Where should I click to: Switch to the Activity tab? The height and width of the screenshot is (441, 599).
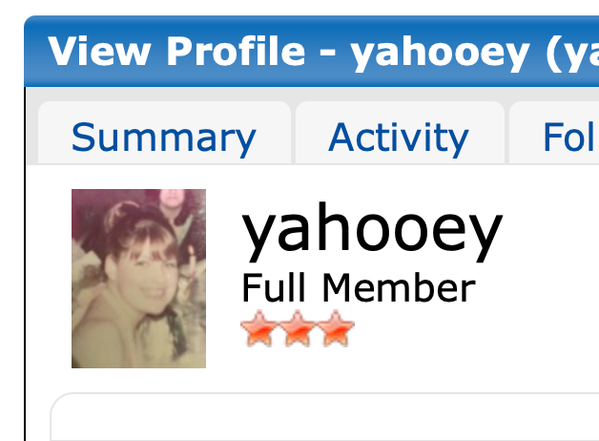(x=398, y=138)
